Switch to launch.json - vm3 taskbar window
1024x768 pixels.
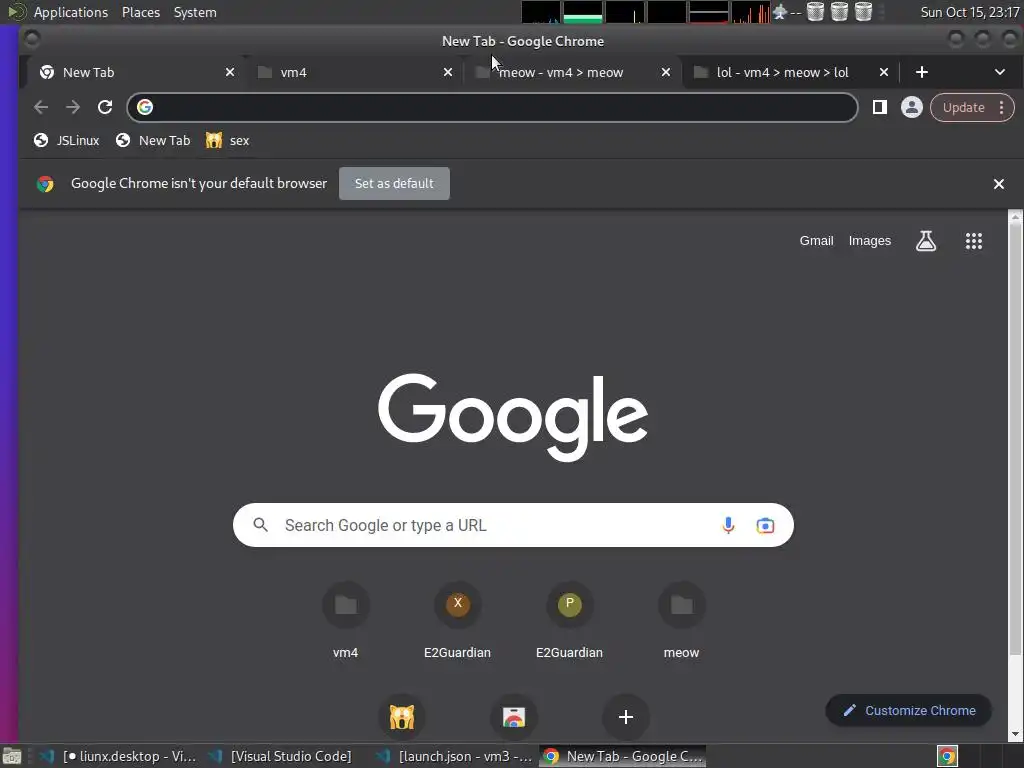point(455,756)
